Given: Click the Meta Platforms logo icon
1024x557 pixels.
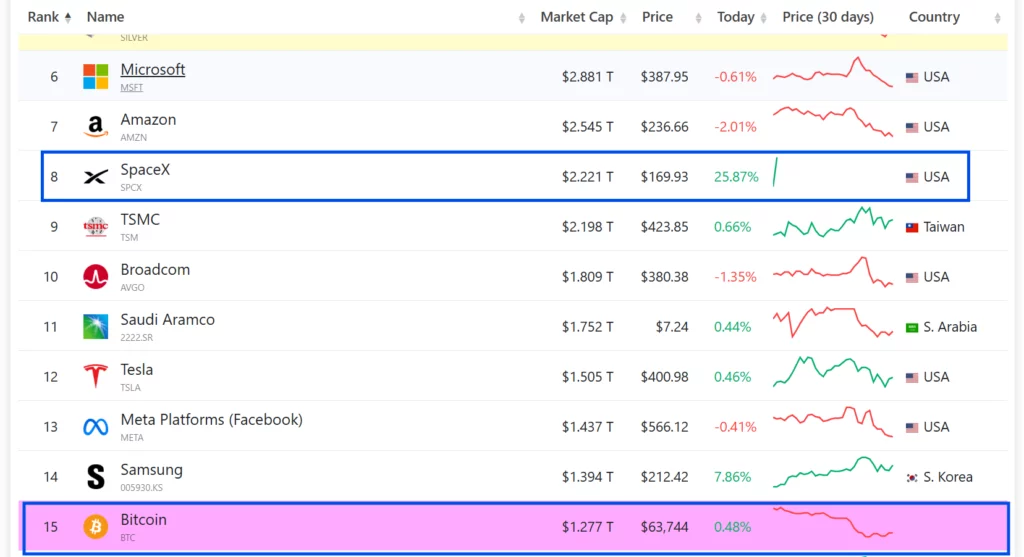Looking at the screenshot, I should pos(95,427).
